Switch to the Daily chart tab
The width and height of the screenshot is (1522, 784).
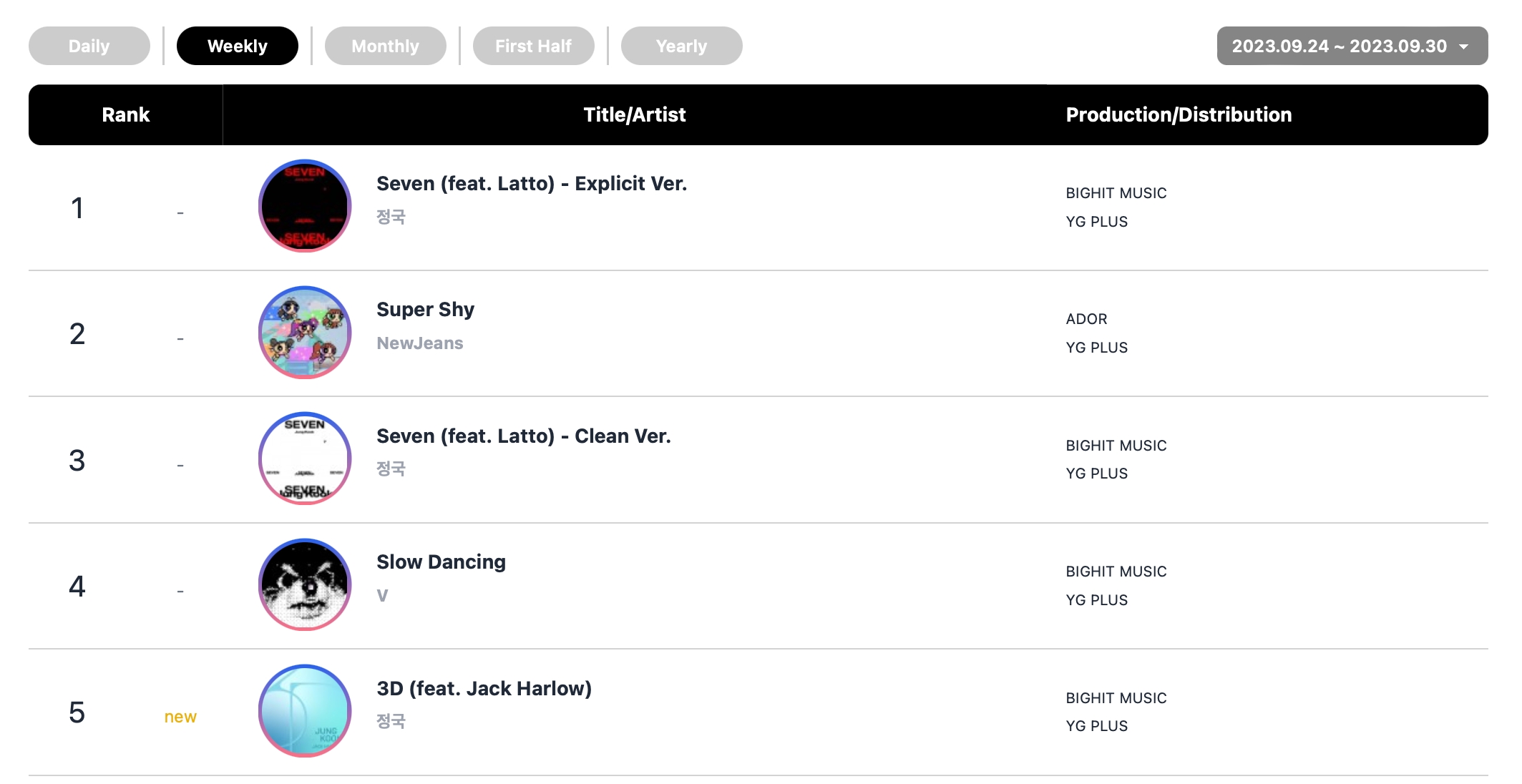pyautogui.click(x=89, y=46)
